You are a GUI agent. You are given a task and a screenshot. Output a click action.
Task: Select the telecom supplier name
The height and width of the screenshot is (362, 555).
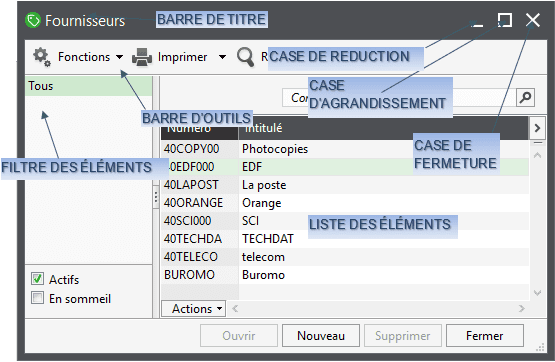[263, 257]
